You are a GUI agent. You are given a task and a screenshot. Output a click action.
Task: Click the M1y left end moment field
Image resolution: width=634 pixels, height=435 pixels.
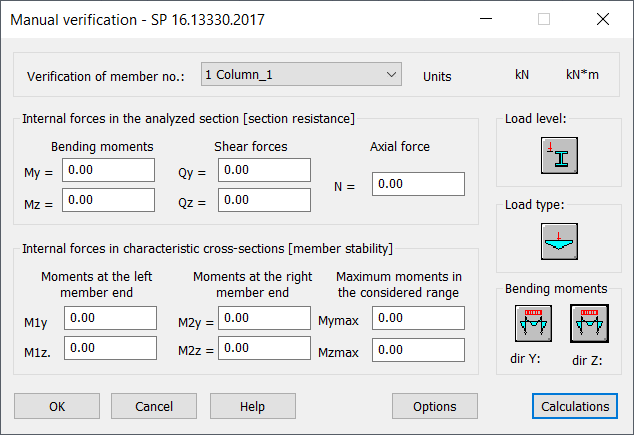point(110,318)
